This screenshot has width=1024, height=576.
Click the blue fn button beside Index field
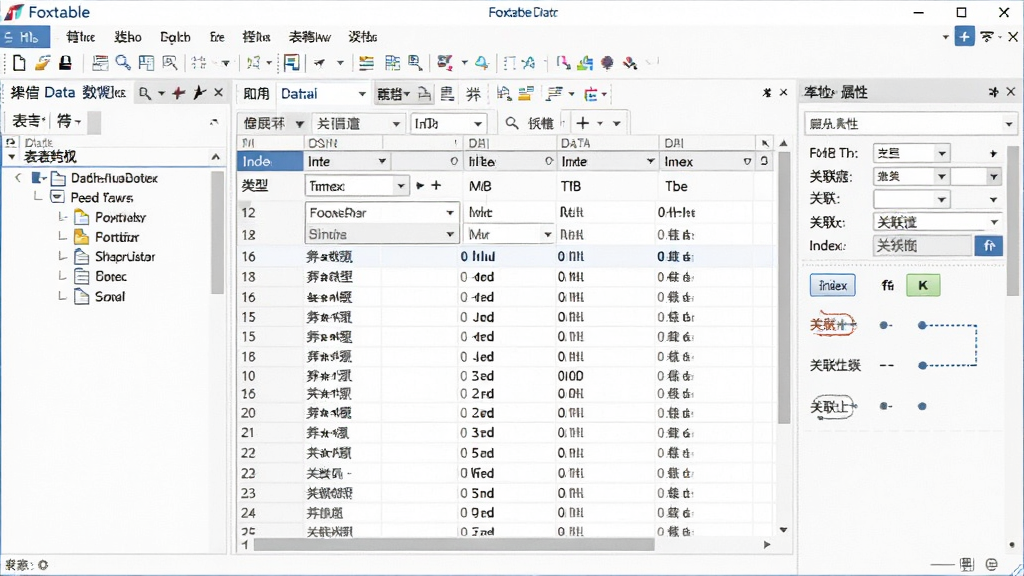tap(988, 246)
